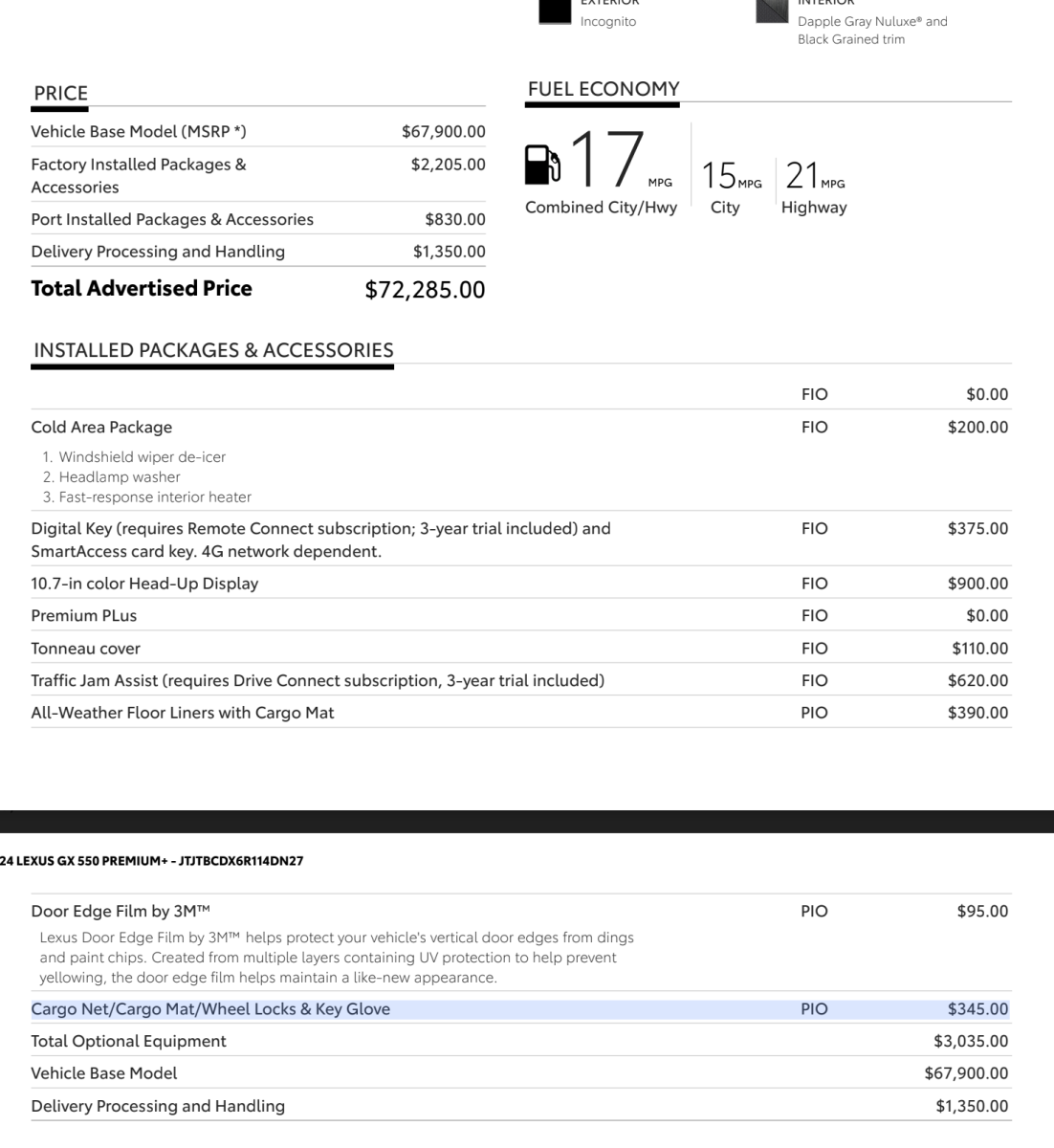Click the fuel pump icon

pyautogui.click(x=542, y=164)
